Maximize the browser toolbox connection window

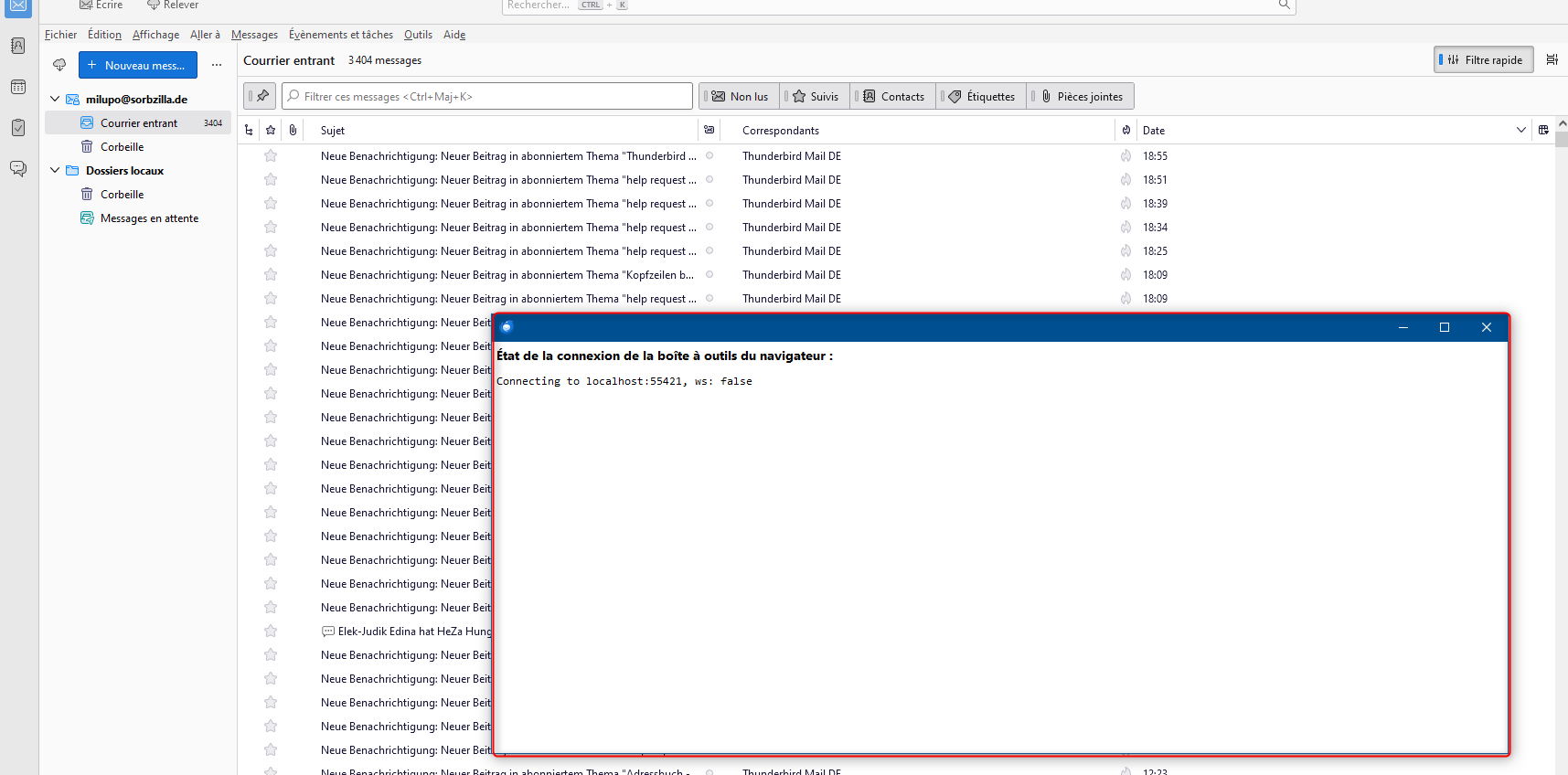tap(1445, 327)
